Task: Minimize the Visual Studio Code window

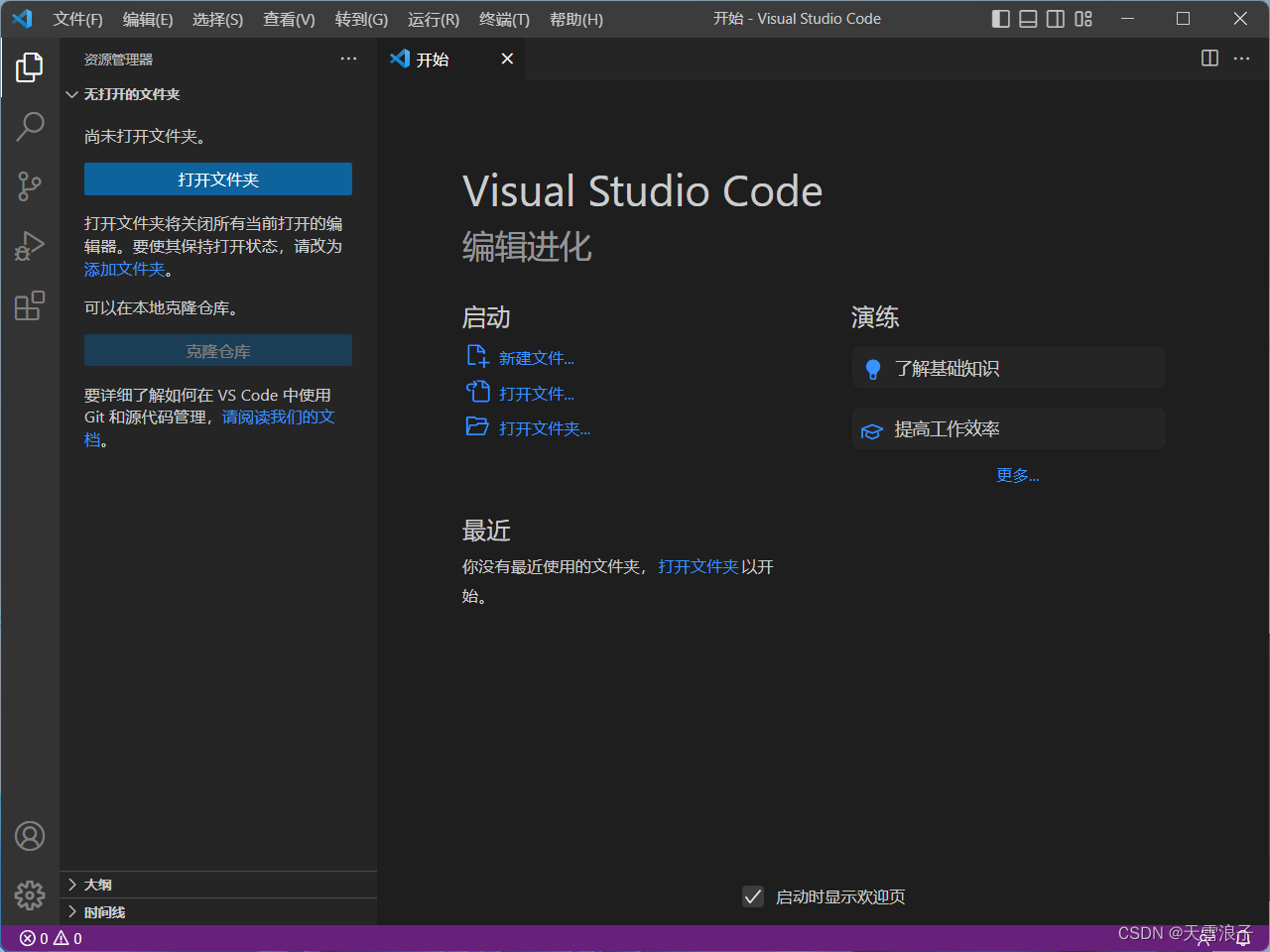Action: (1128, 19)
